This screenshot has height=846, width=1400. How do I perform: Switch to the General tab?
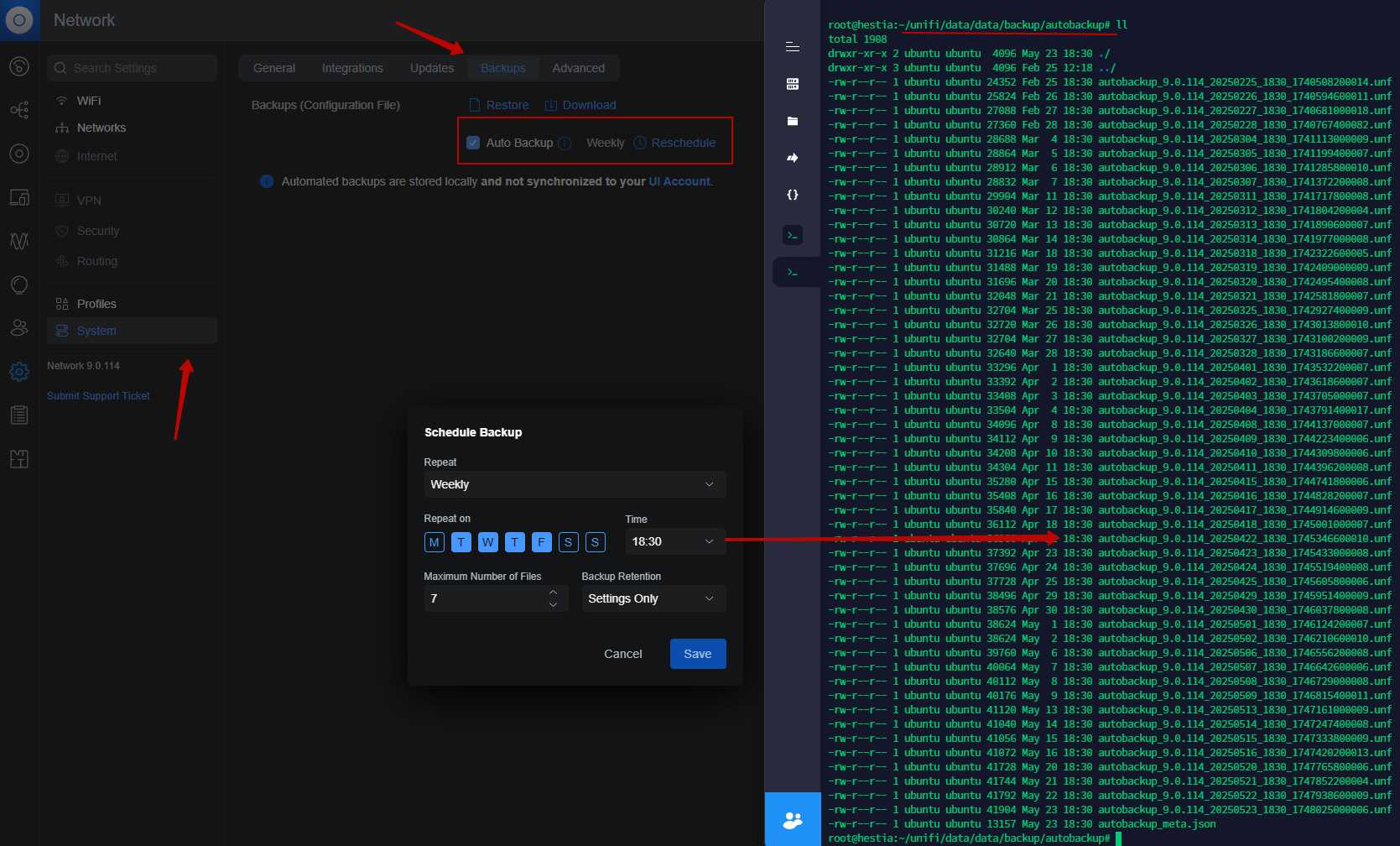274,68
